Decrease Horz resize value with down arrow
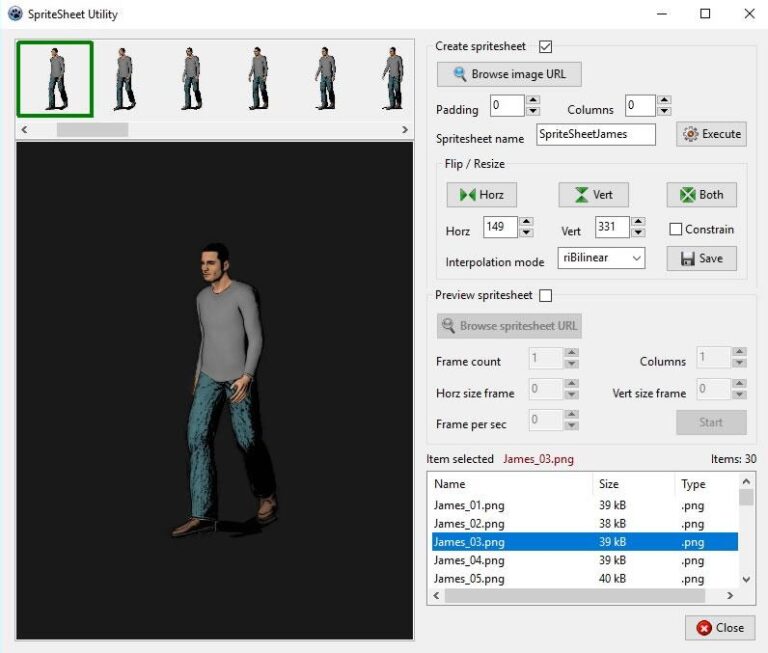Screen dimensions: 768x653 coord(526,233)
